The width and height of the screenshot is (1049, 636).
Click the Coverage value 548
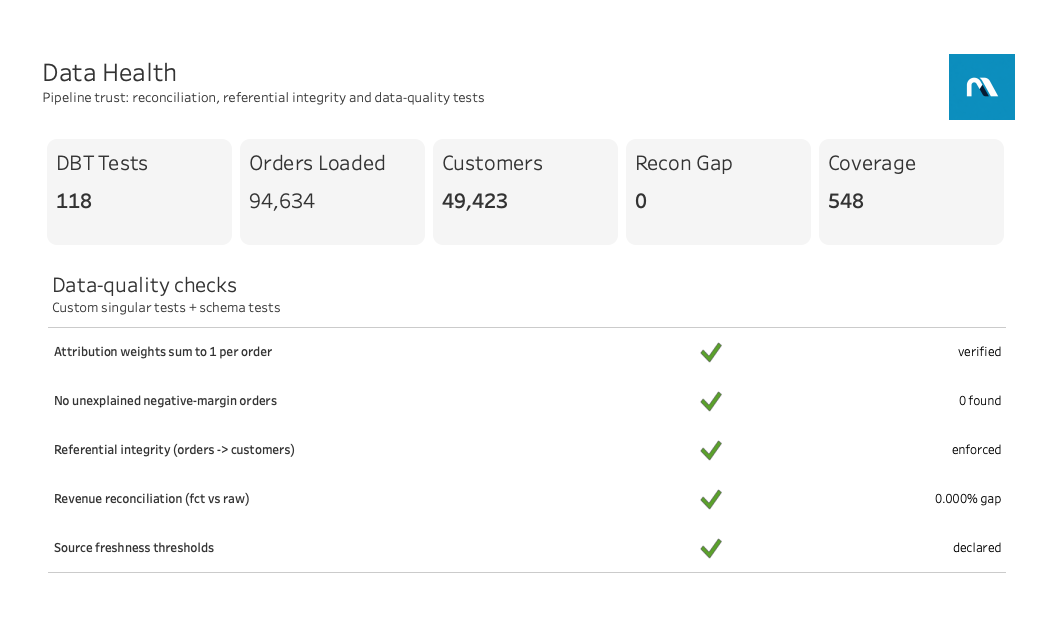[x=846, y=201]
